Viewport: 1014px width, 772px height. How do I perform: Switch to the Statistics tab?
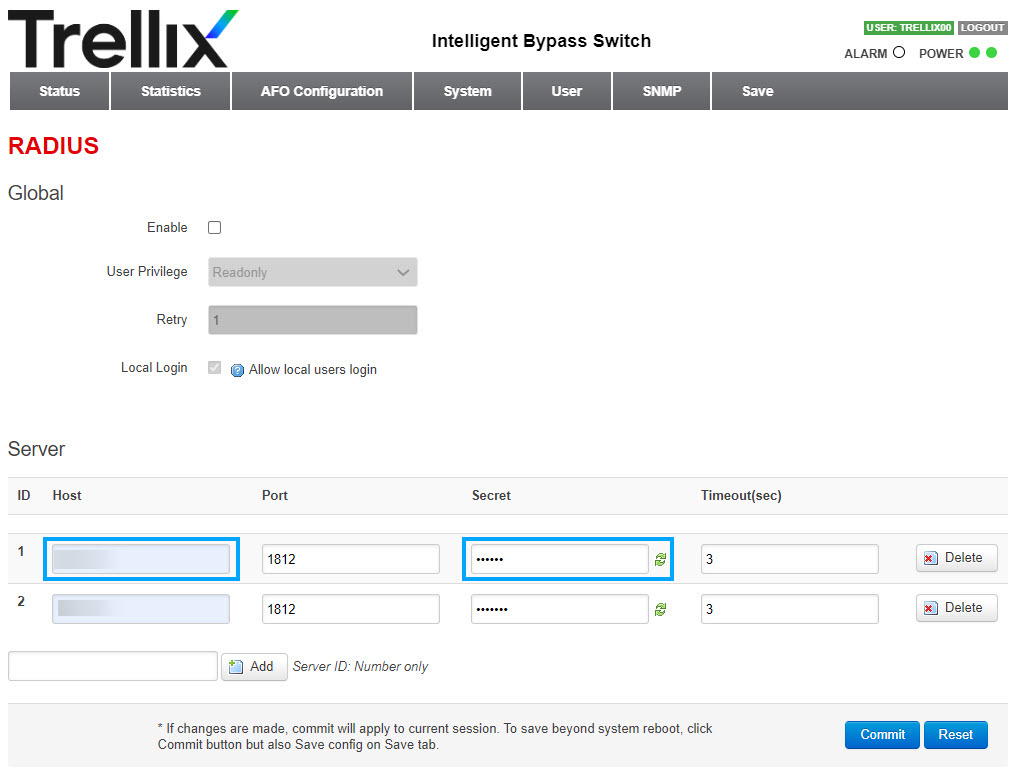click(x=171, y=91)
